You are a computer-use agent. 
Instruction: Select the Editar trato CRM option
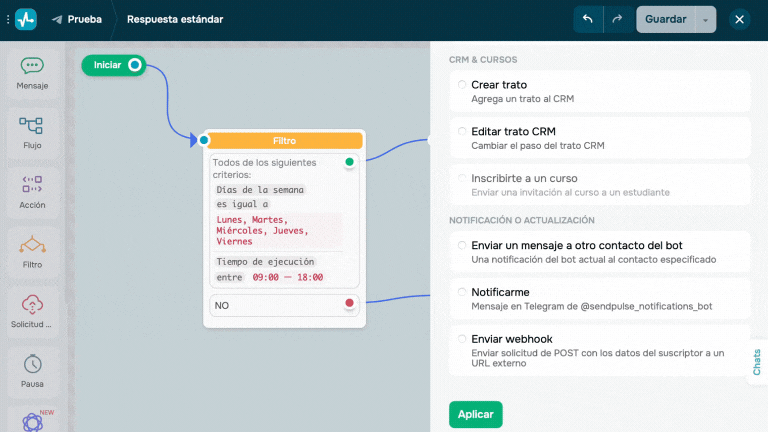pyautogui.click(x=462, y=131)
